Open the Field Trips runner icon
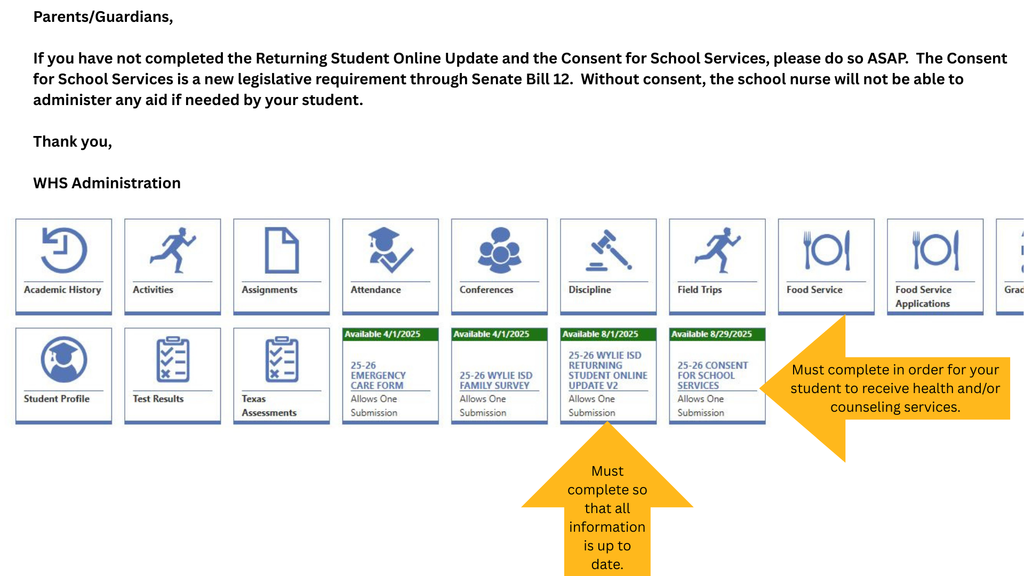 pyautogui.click(x=717, y=250)
